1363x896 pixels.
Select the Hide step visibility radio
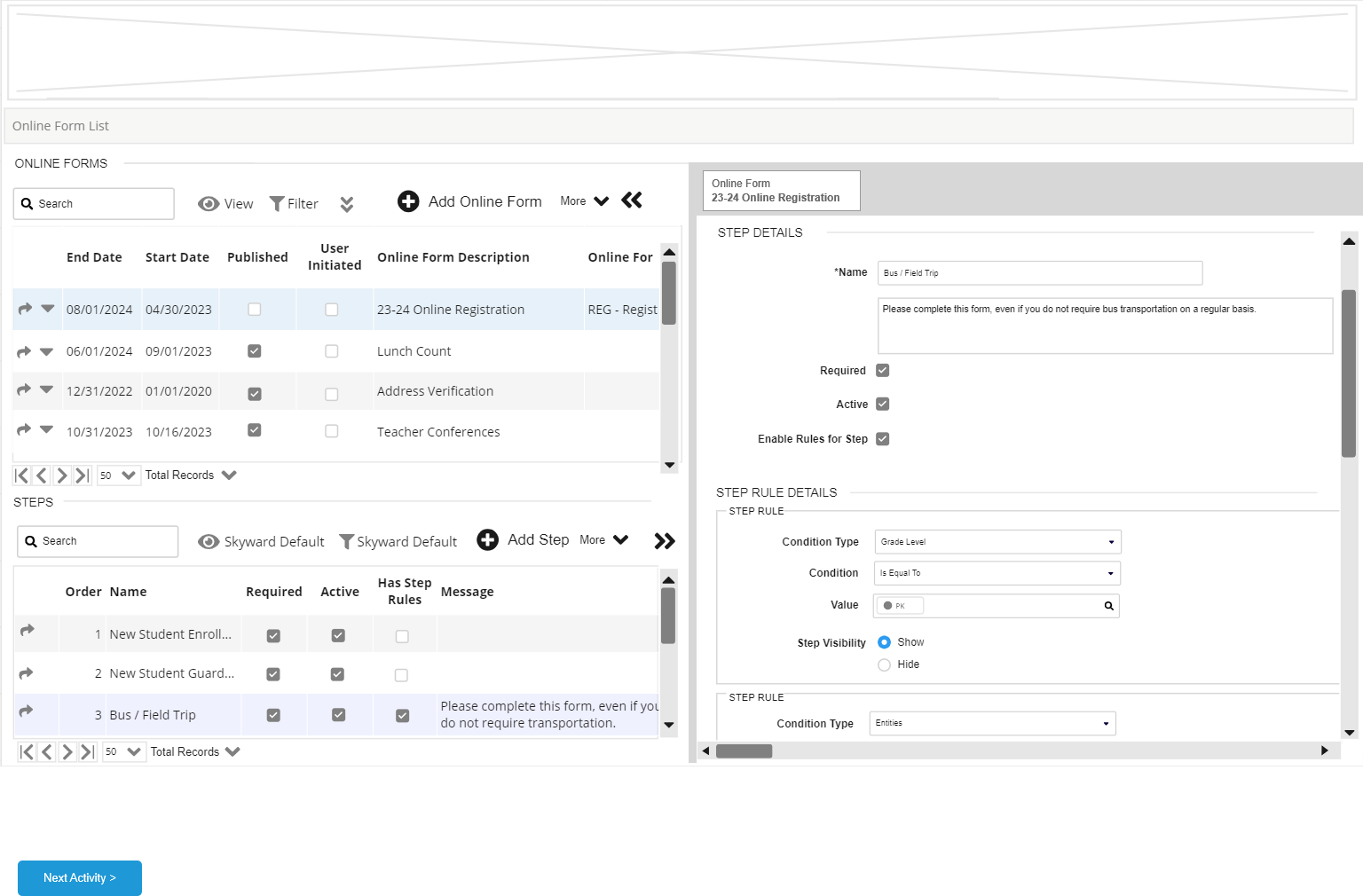click(884, 665)
